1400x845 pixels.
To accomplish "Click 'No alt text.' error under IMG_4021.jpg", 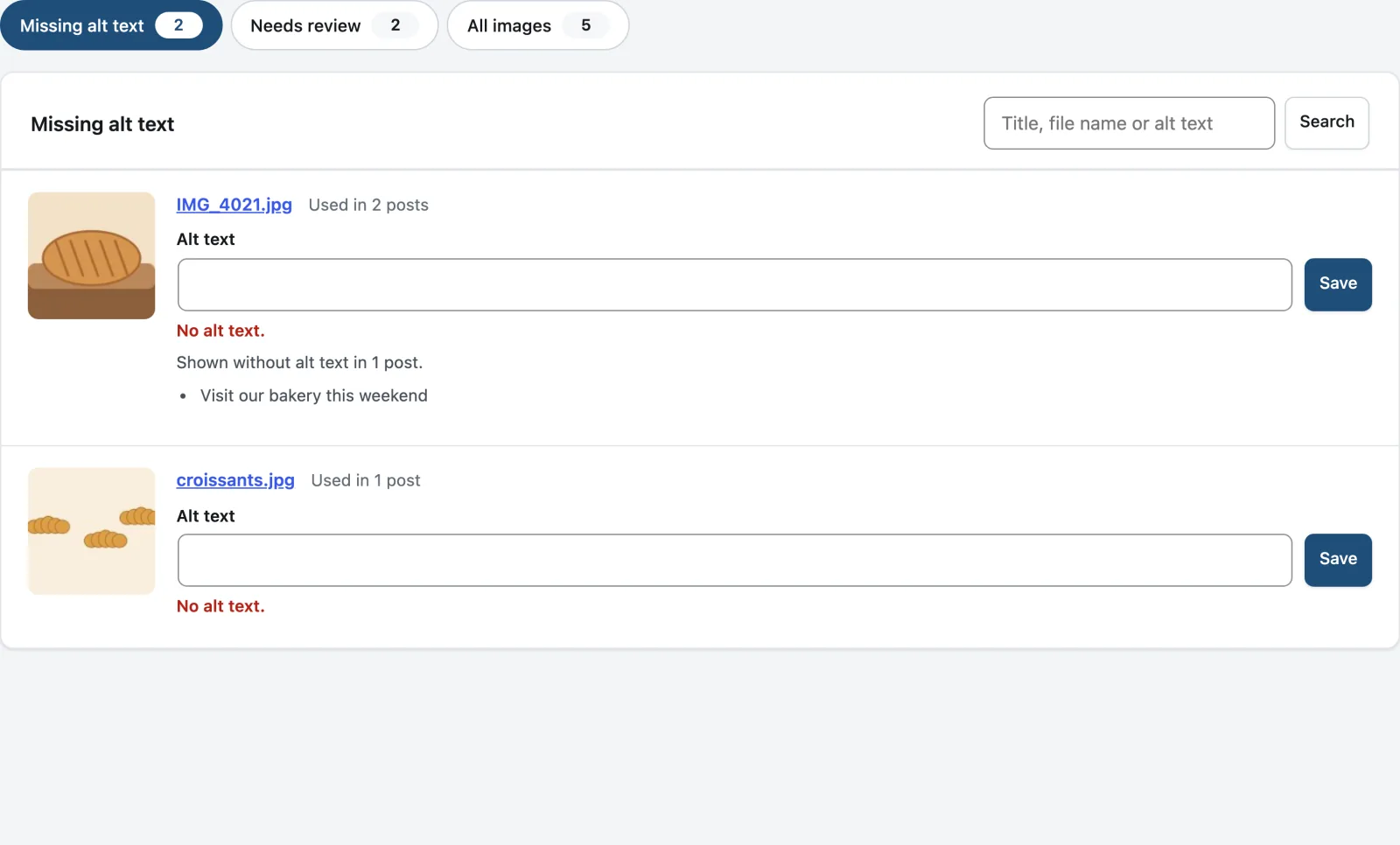I will (220, 331).
